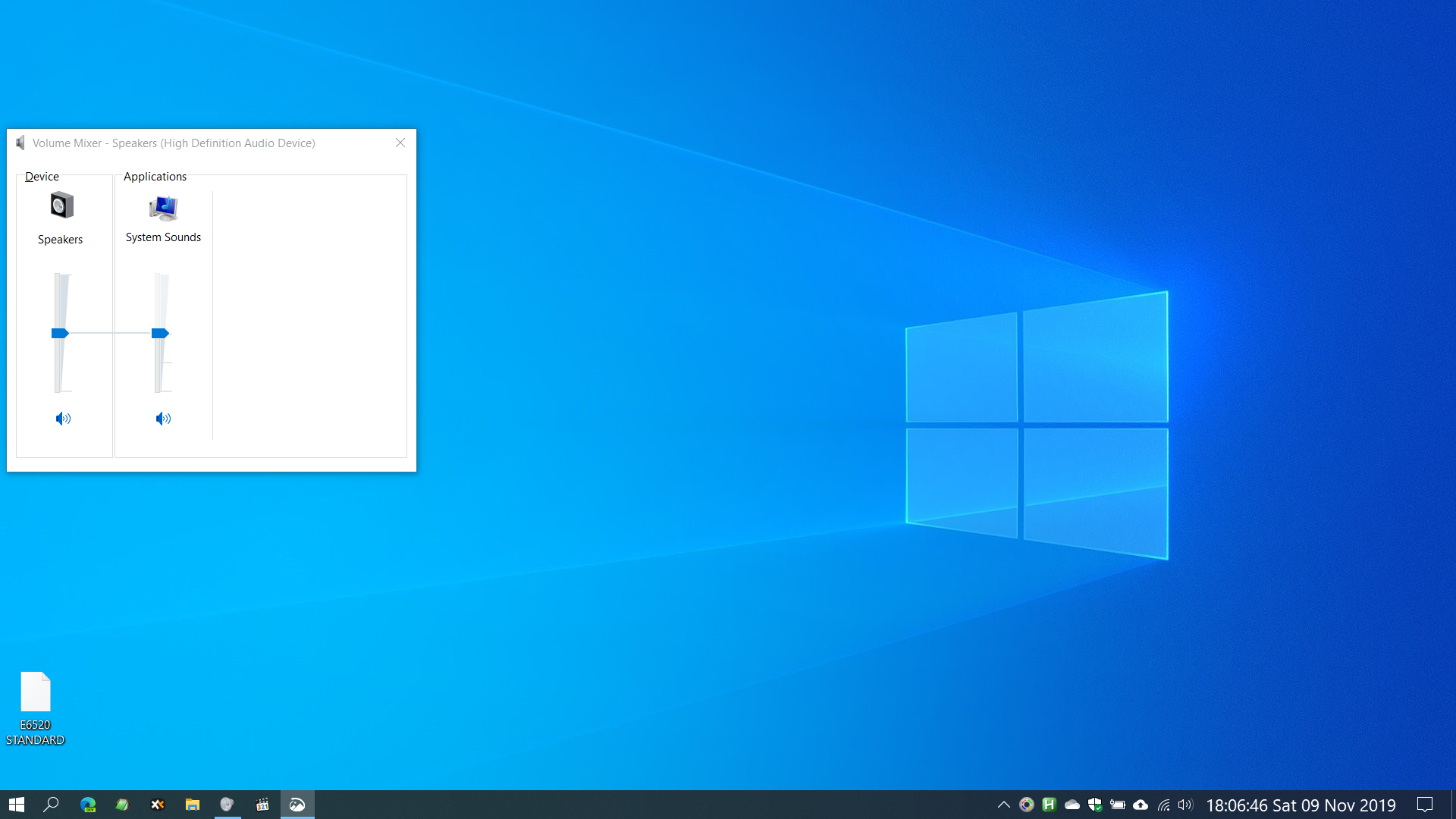Mute System Sounds
The height and width of the screenshot is (819, 1456).
tap(163, 419)
